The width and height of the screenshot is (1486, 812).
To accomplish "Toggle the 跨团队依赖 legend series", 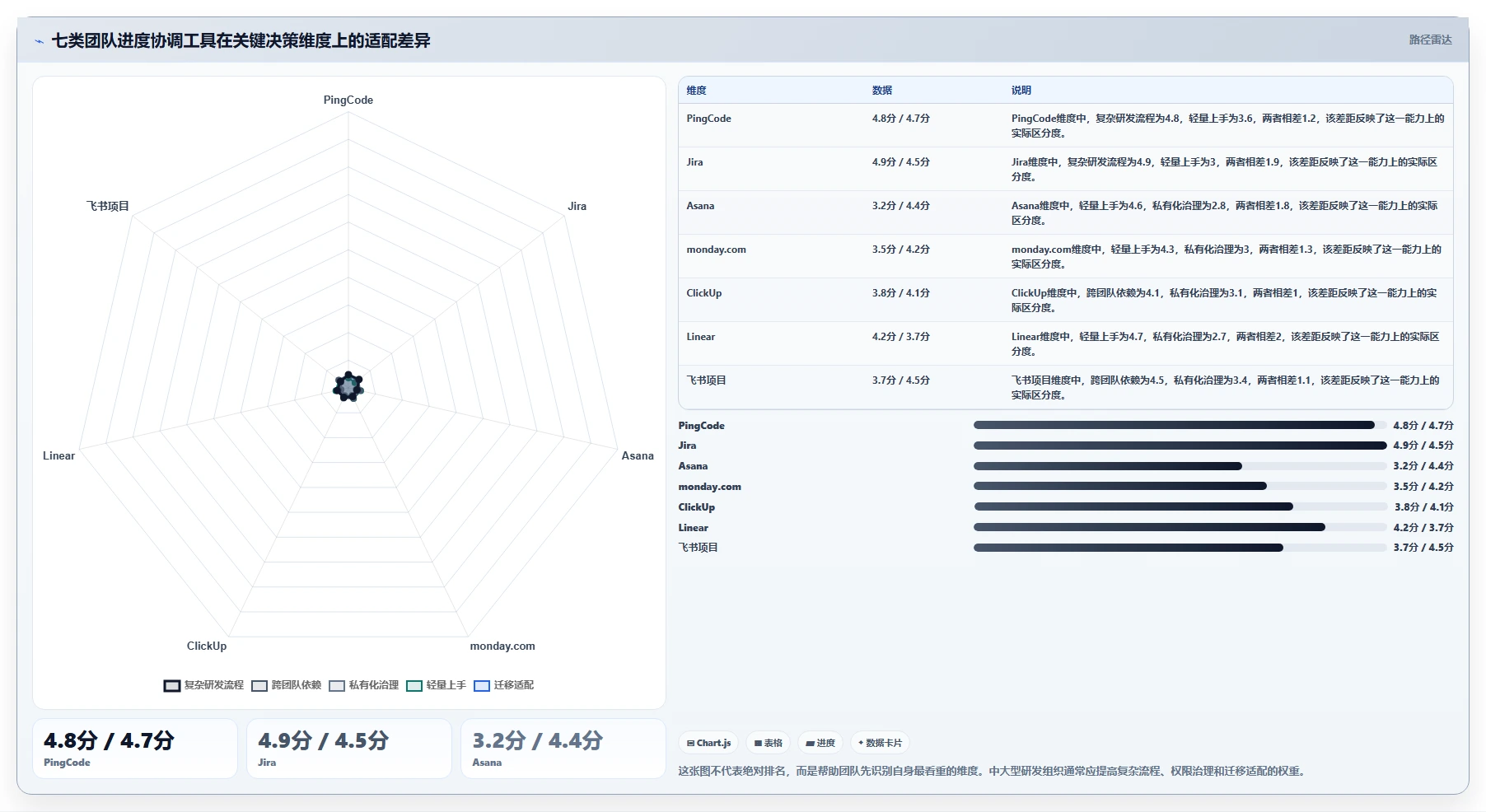I will click(287, 685).
